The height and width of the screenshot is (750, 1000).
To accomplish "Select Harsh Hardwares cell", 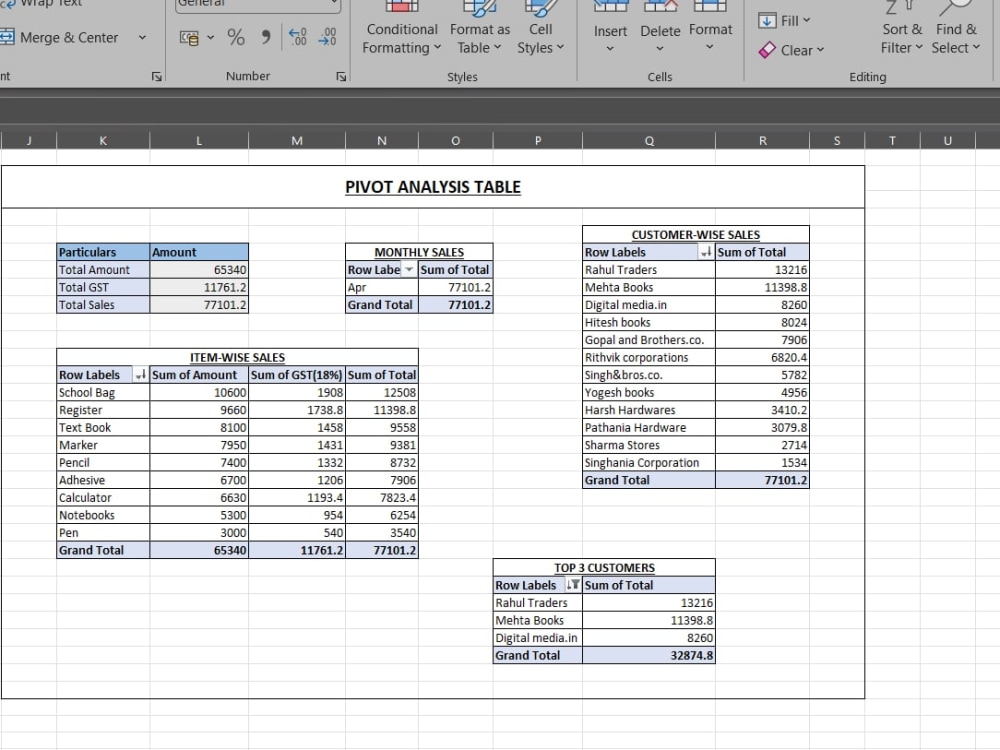I will click(649, 410).
